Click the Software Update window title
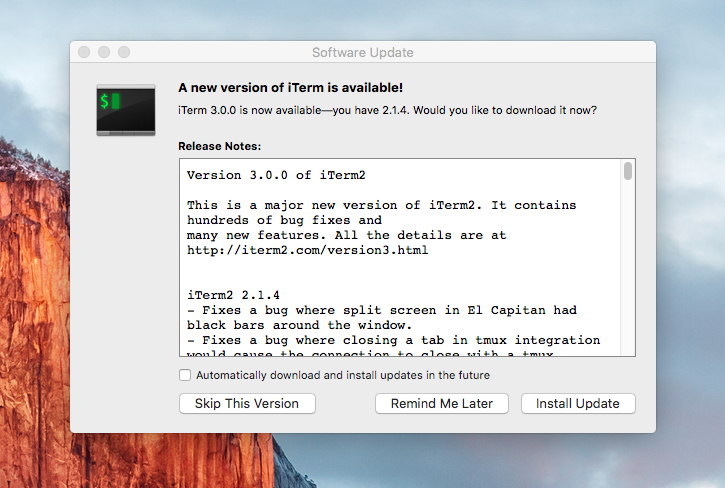The image size is (725, 488). 362,52
